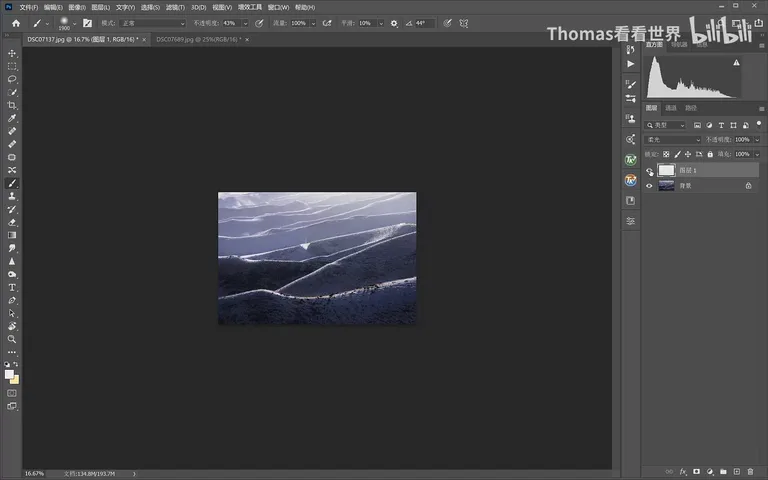Viewport: 768px width, 480px height.
Task: Open layer style fx menu
Action: coord(683,472)
